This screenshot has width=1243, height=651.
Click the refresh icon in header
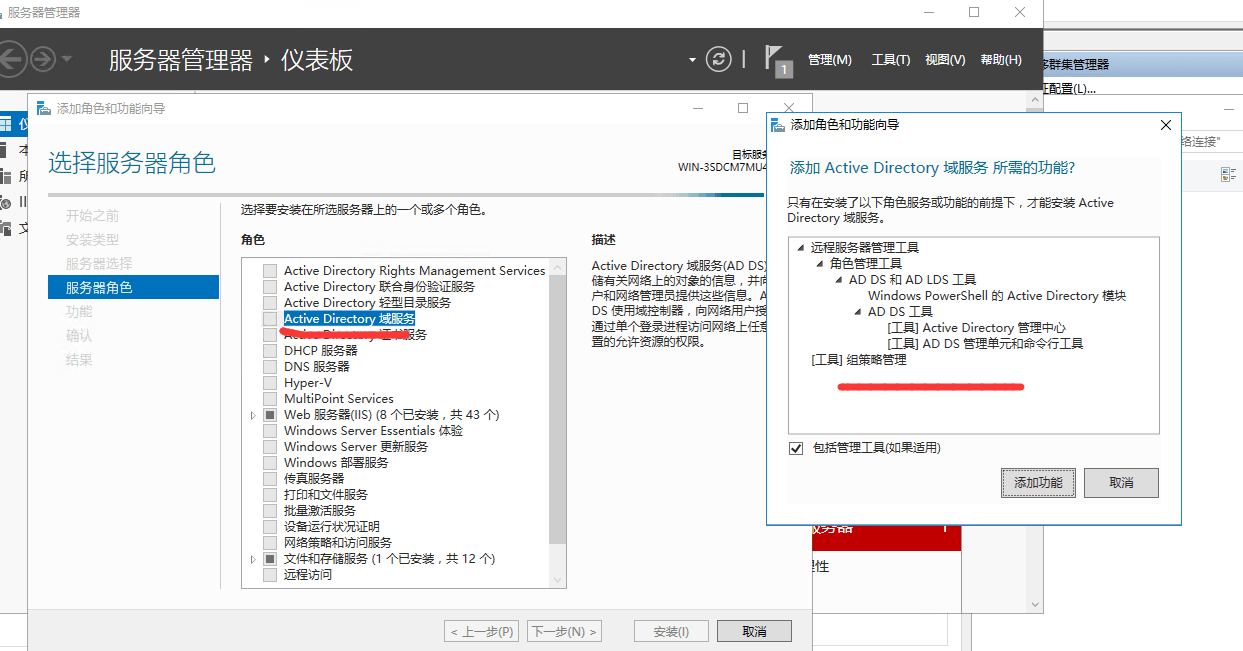coord(718,59)
